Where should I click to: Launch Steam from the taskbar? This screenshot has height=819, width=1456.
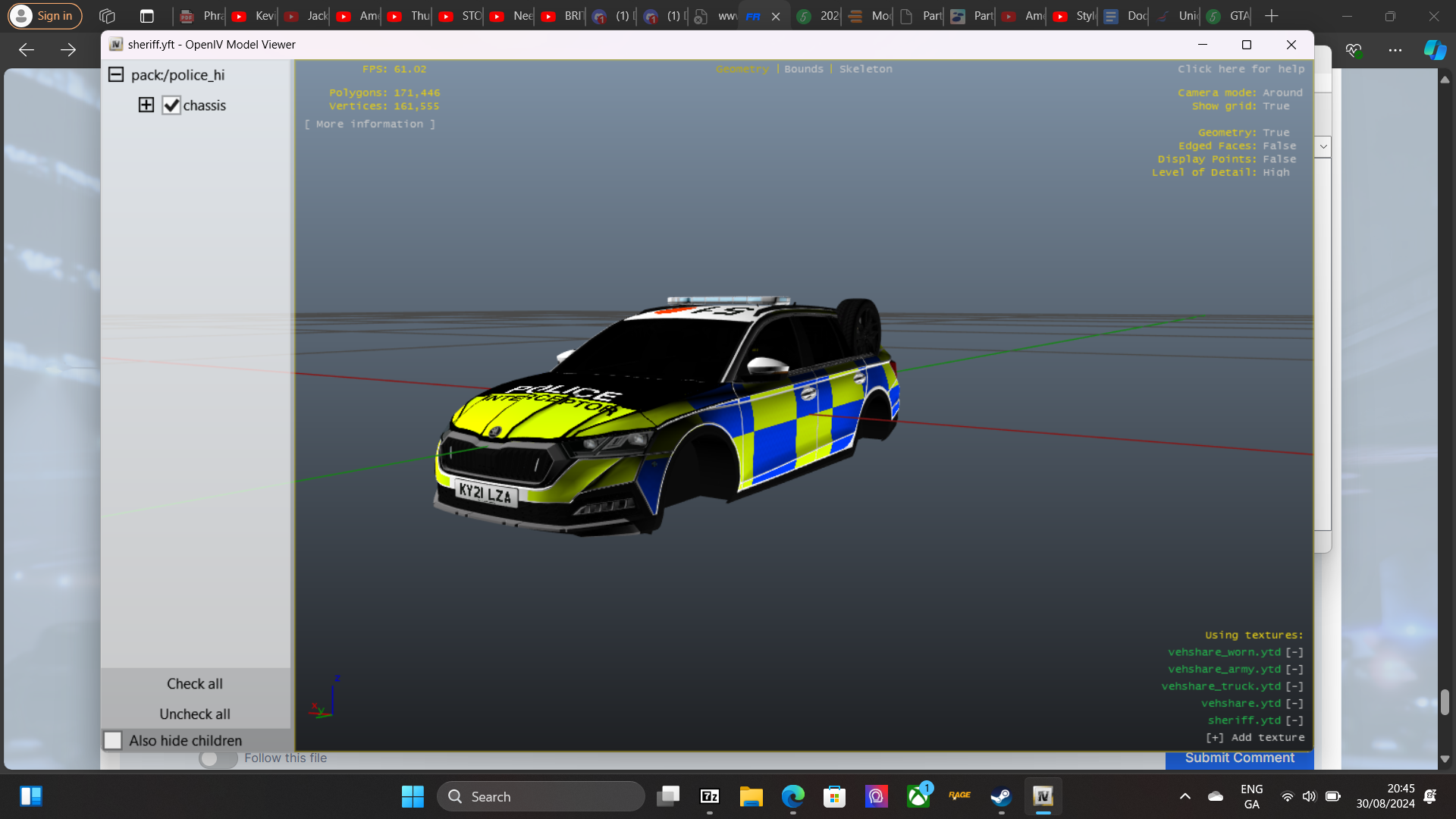pos(1001,796)
